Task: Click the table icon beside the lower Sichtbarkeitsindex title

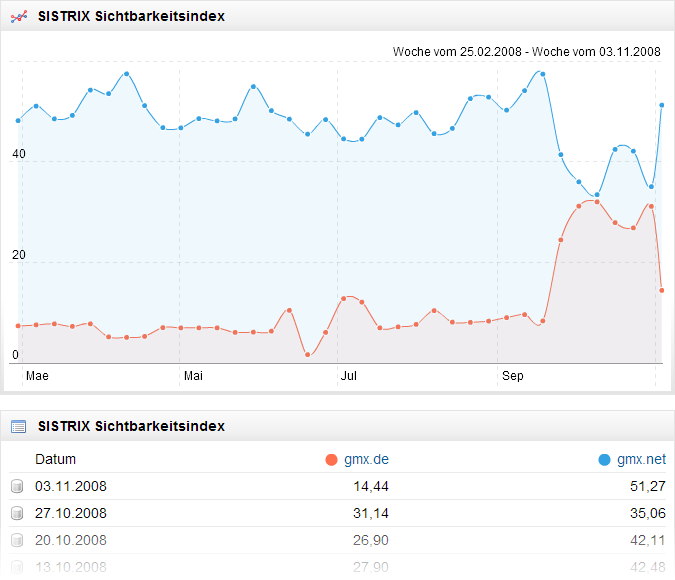Action: [x=18, y=426]
